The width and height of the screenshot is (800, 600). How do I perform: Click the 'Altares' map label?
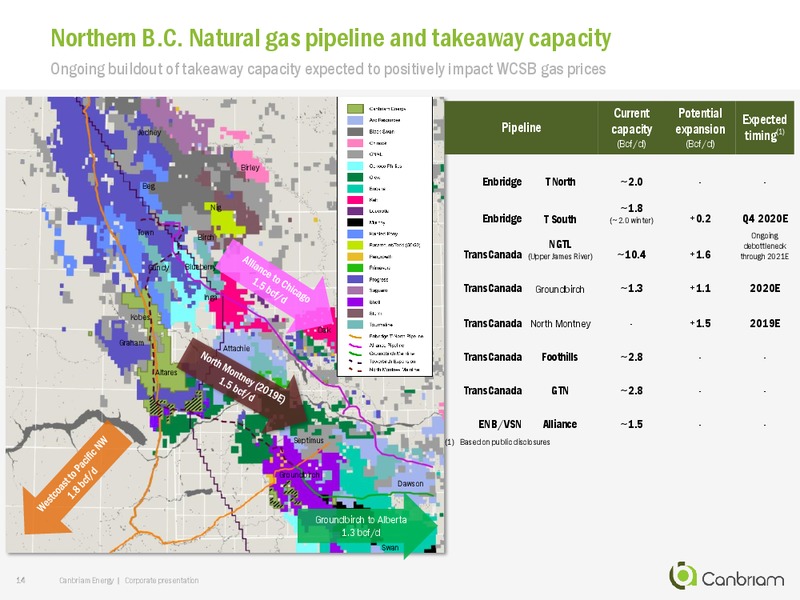166,372
